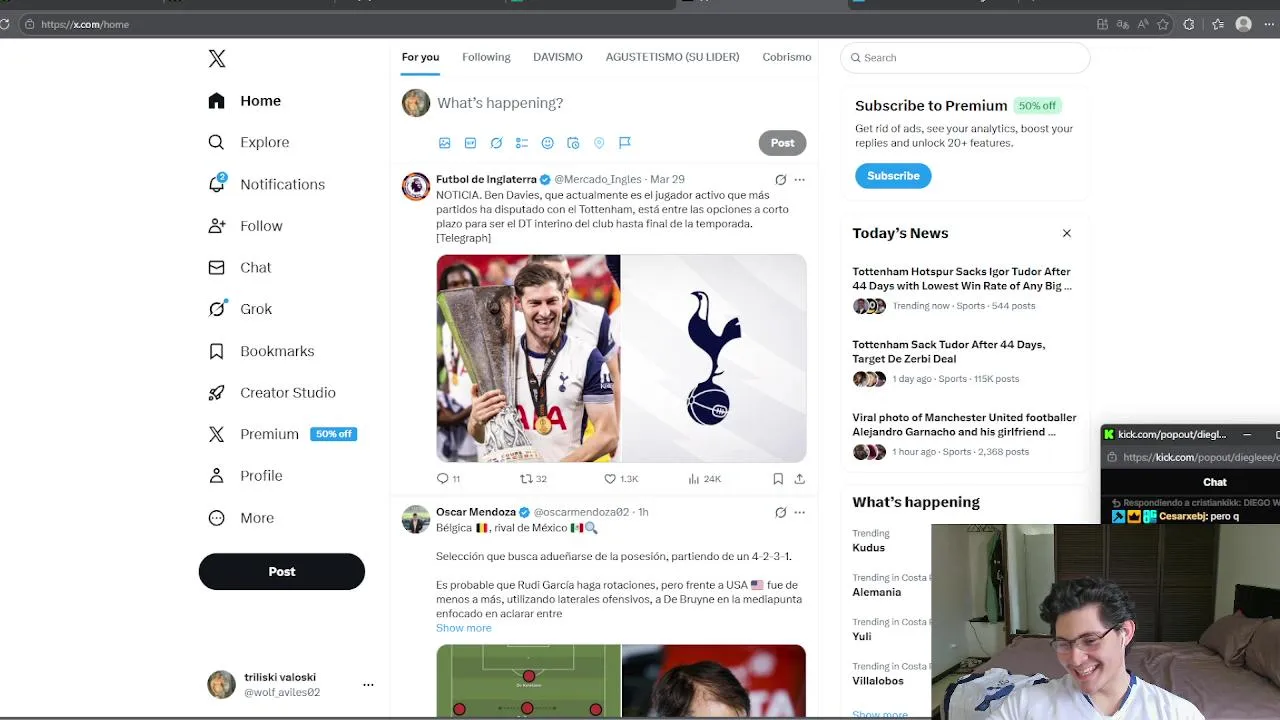Add a GIF to new post
Image resolution: width=1280 pixels, height=720 pixels.
click(x=470, y=143)
